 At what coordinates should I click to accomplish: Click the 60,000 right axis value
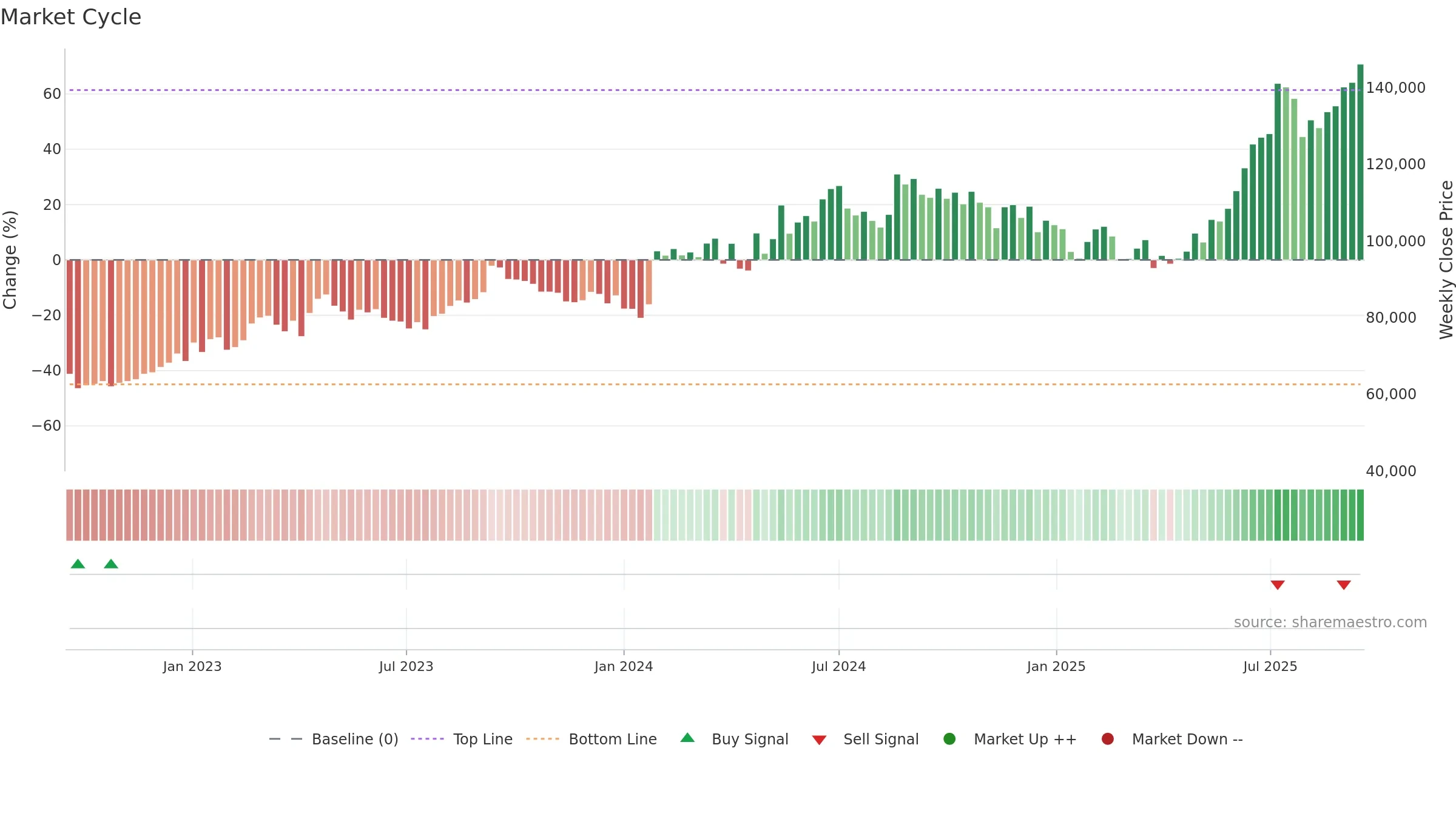[1391, 394]
